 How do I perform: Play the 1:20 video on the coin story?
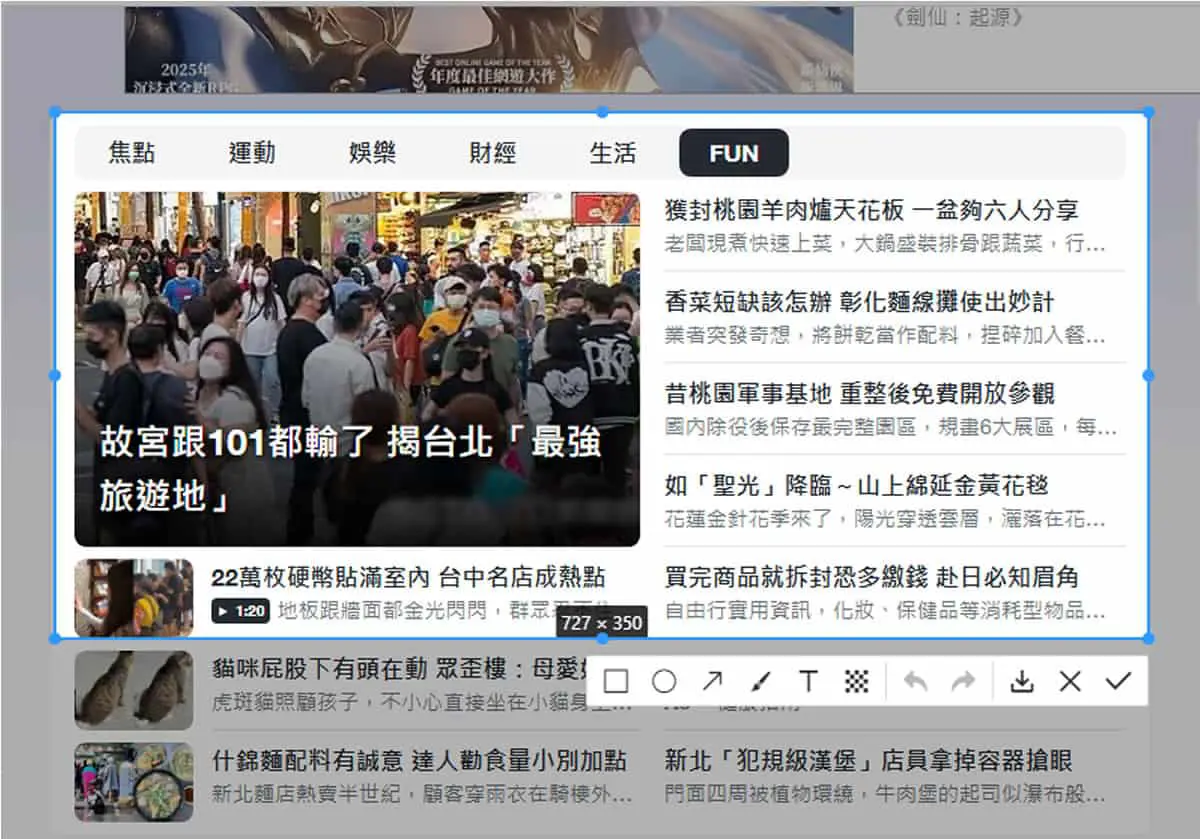tap(240, 611)
